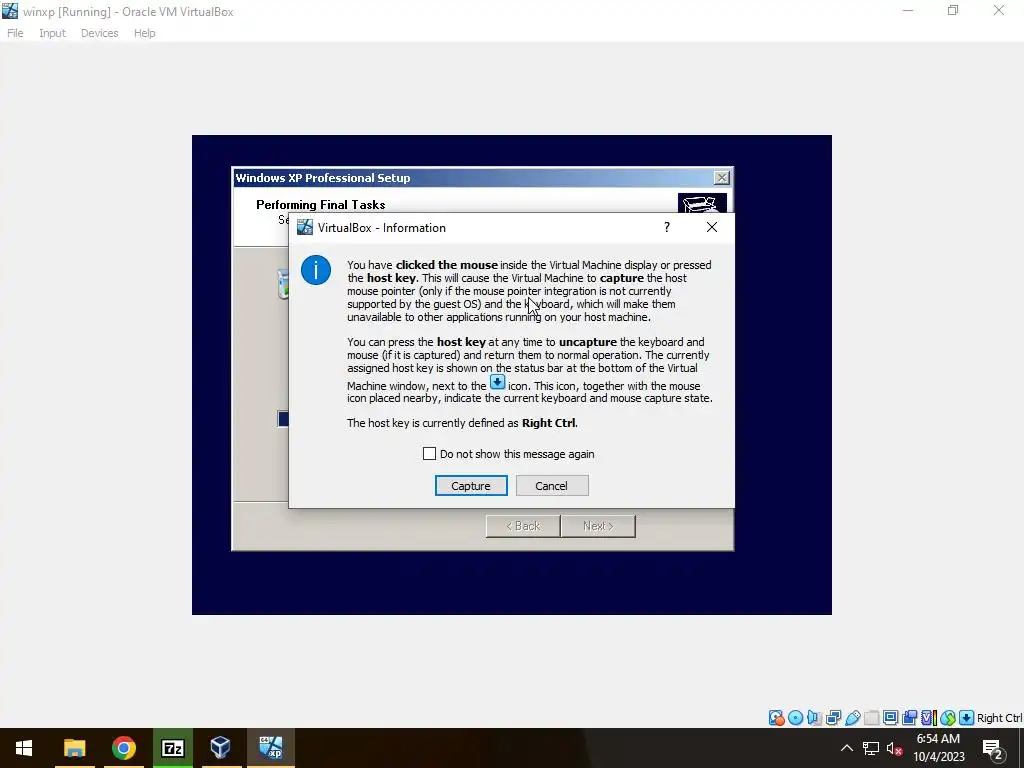1024x768 pixels.
Task: Click the Next button in XP Setup window
Action: click(598, 526)
